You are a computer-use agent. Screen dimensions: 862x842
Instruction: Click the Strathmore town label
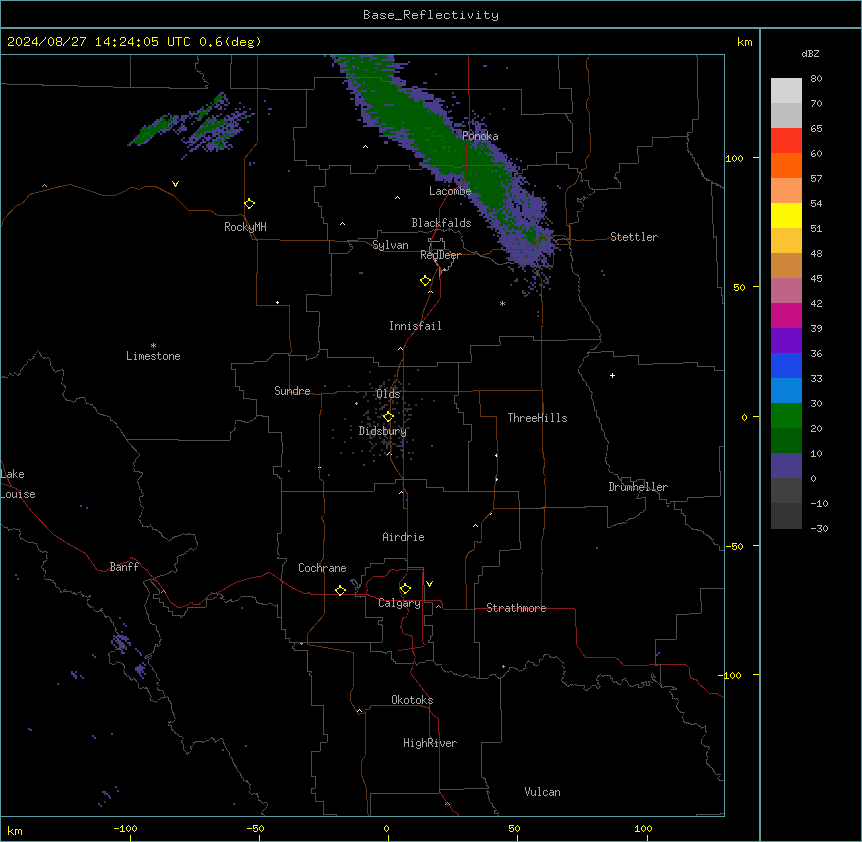516,608
